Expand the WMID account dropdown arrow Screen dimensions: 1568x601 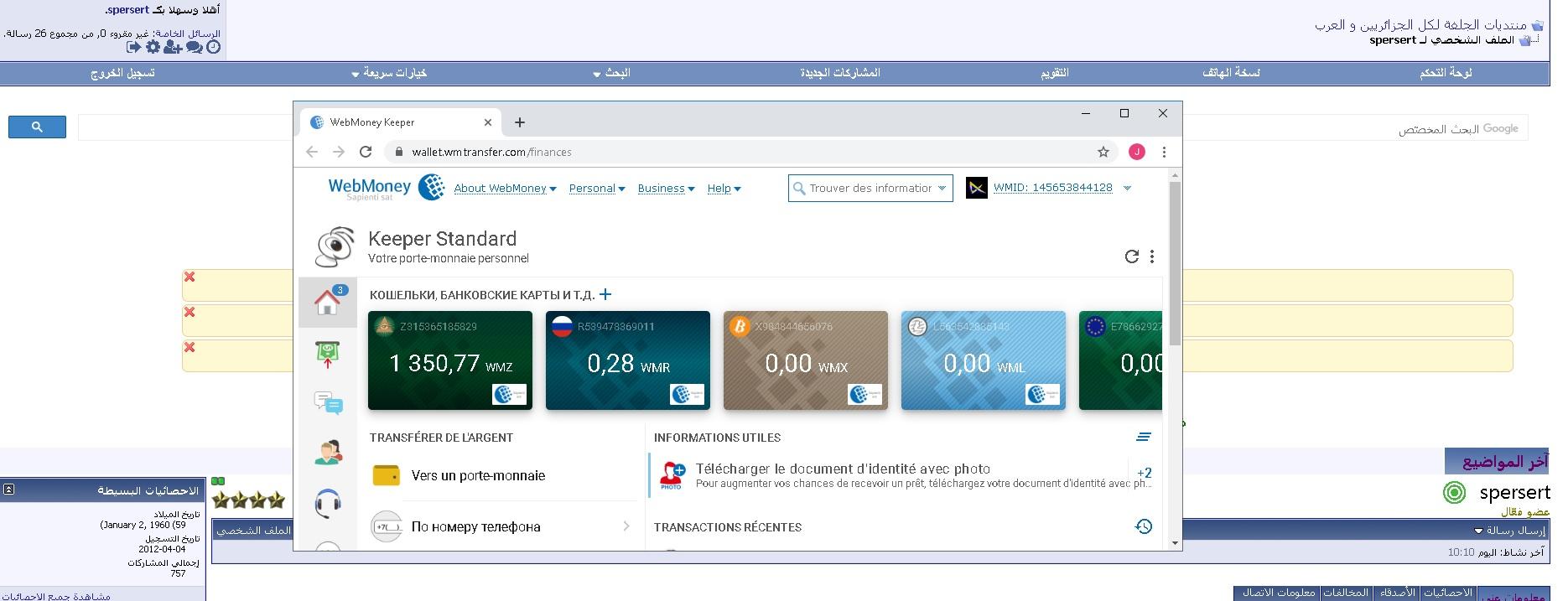pos(1127,189)
